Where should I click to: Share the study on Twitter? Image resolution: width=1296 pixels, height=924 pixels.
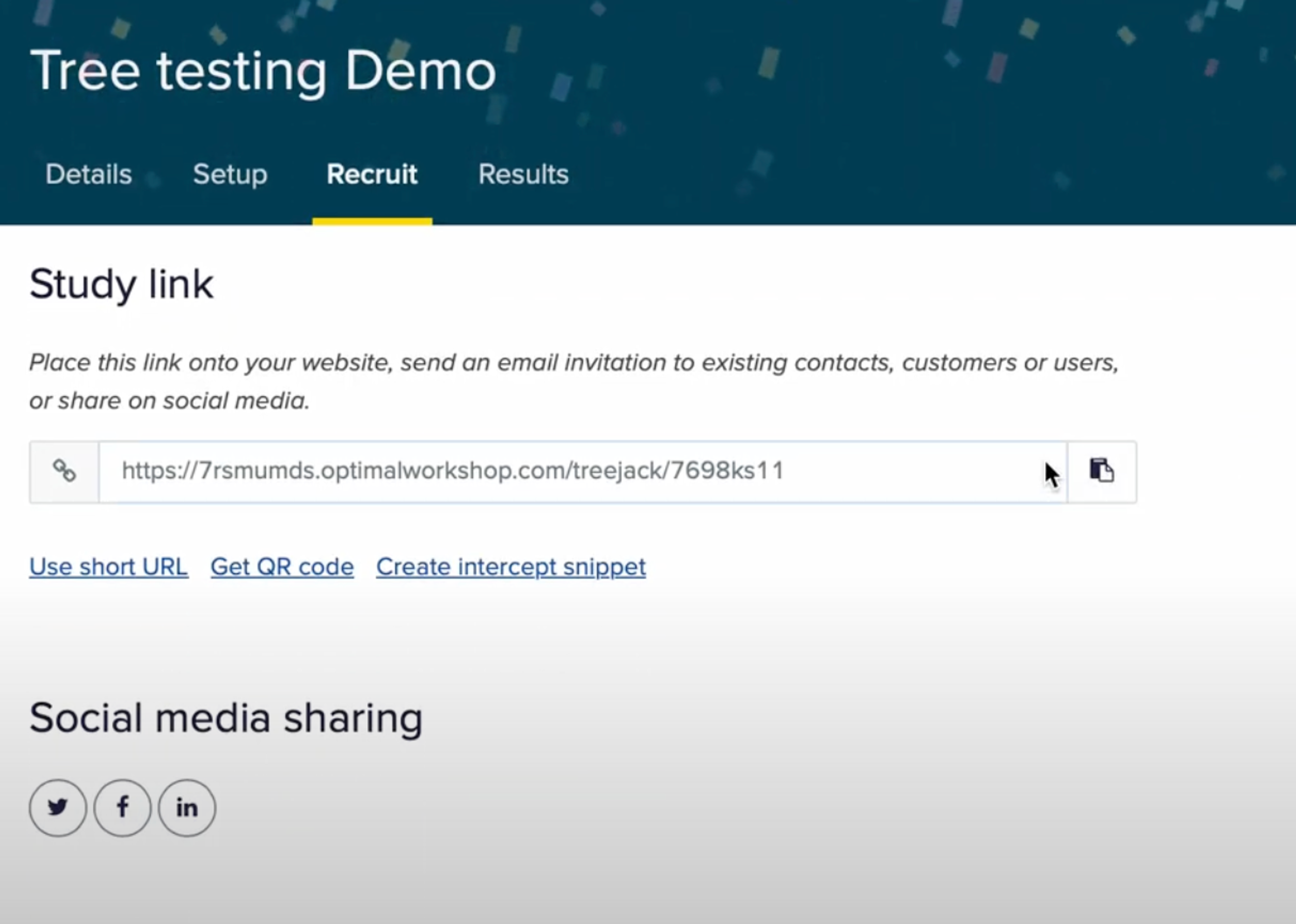click(58, 807)
